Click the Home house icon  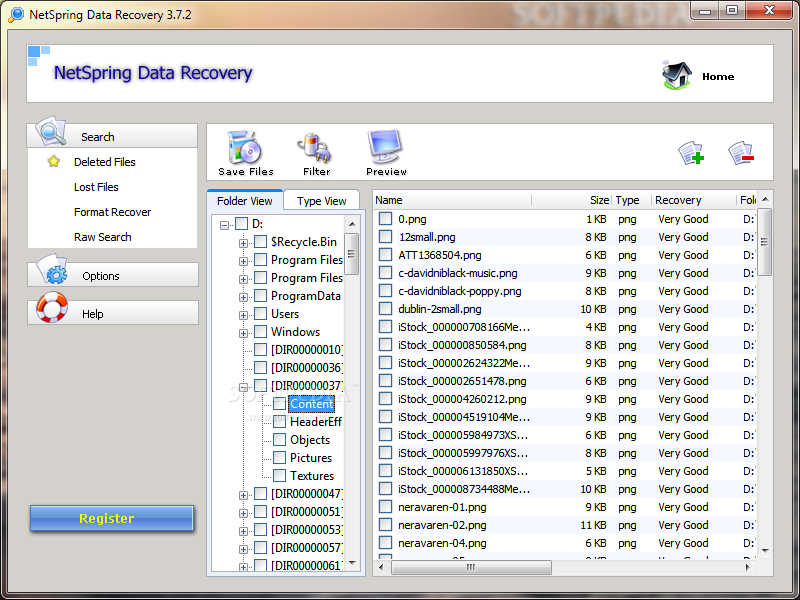pyautogui.click(x=677, y=76)
